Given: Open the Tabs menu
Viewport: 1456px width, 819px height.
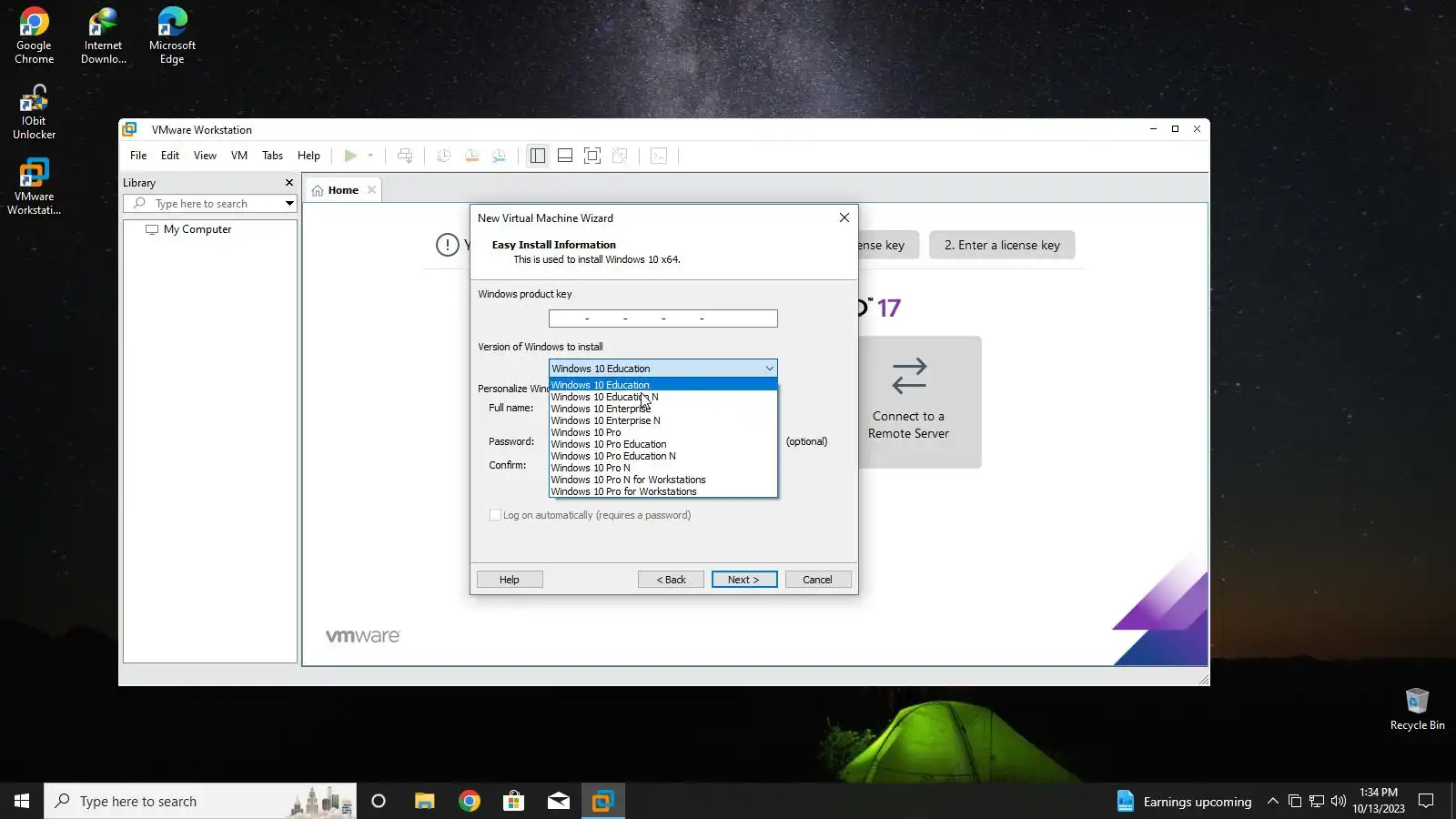Looking at the screenshot, I should point(272,156).
